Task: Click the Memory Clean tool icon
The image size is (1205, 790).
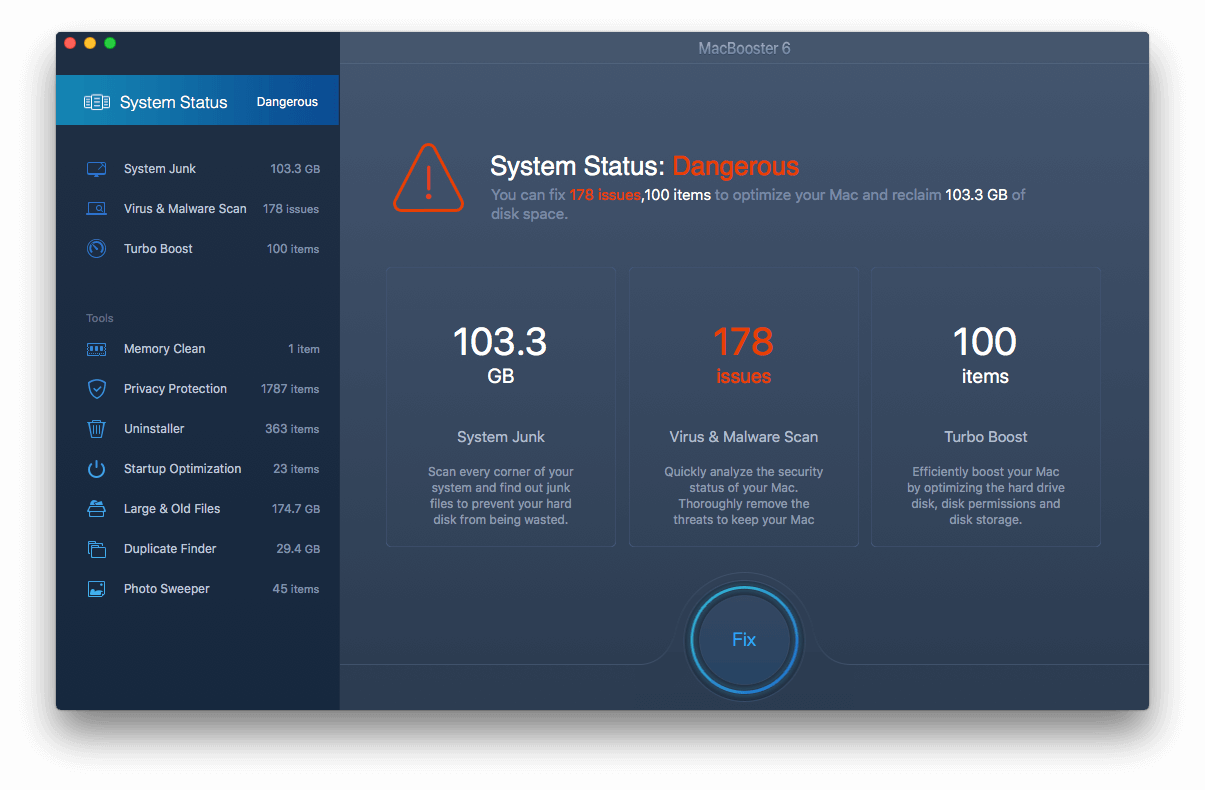Action: click(x=95, y=348)
